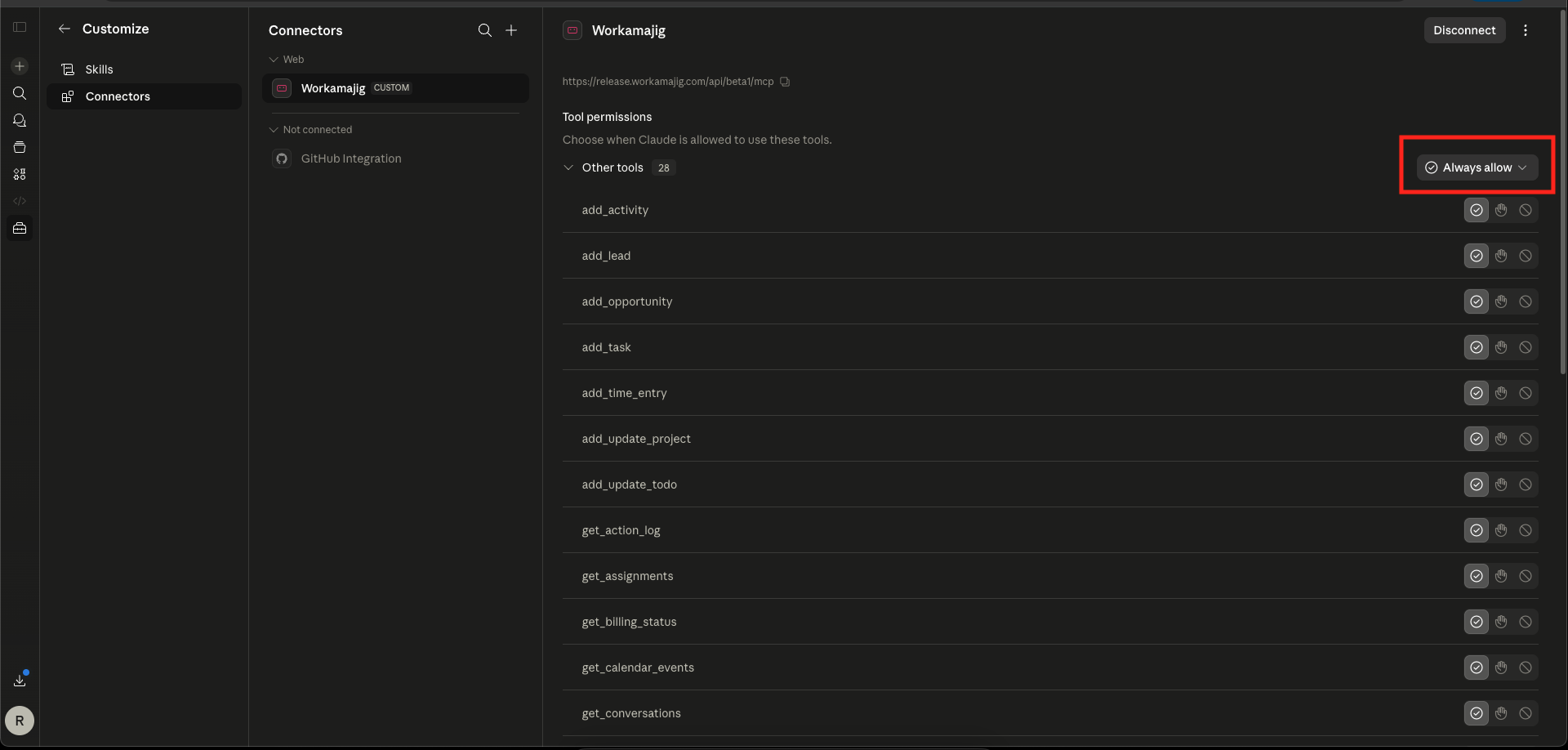Block the get_action_log tool

(1526, 530)
